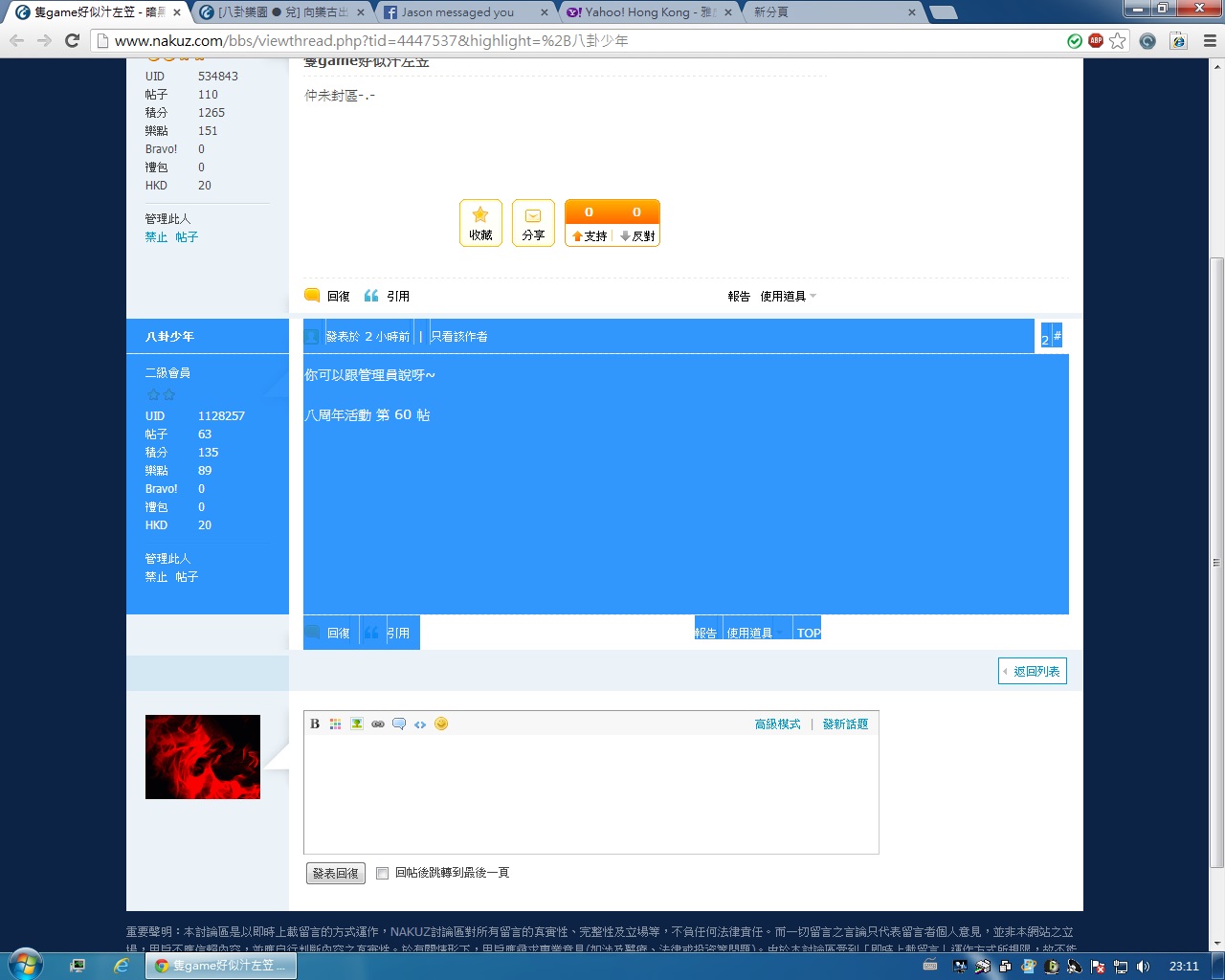Screen dimensions: 1225x980
Task: Click inside the reply text area
Action: [x=590, y=792]
